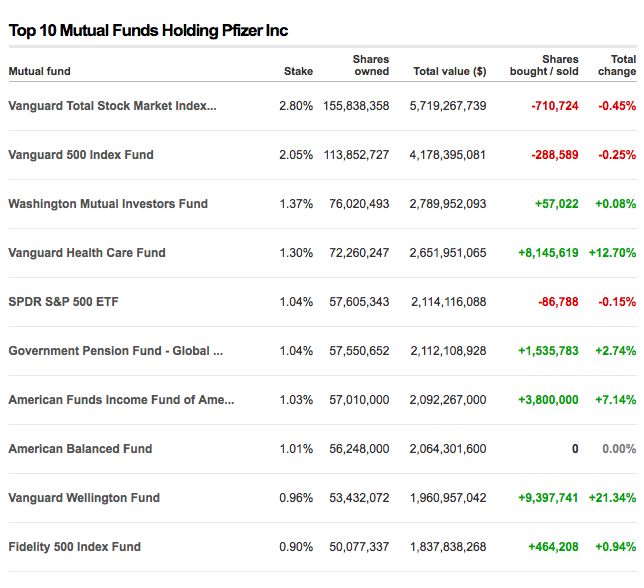This screenshot has height=588, width=644.
Task: Select shares owned 113,852,727
Action: [x=356, y=155]
